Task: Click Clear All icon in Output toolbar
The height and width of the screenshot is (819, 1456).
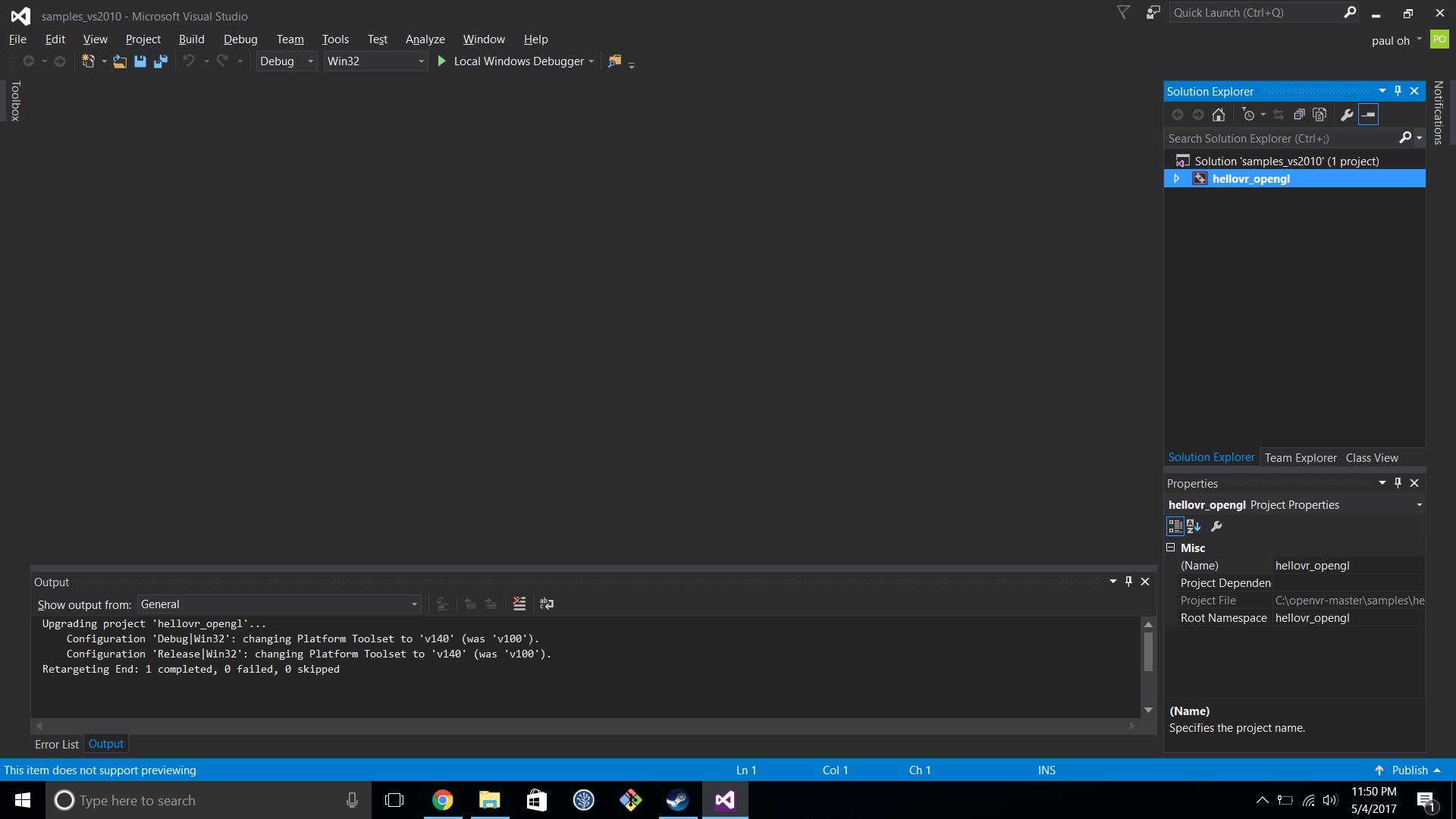Action: click(519, 604)
